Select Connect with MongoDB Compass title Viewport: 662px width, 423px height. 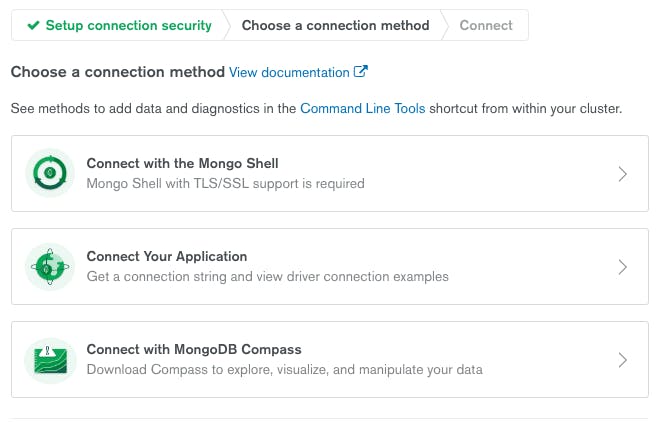tap(194, 349)
